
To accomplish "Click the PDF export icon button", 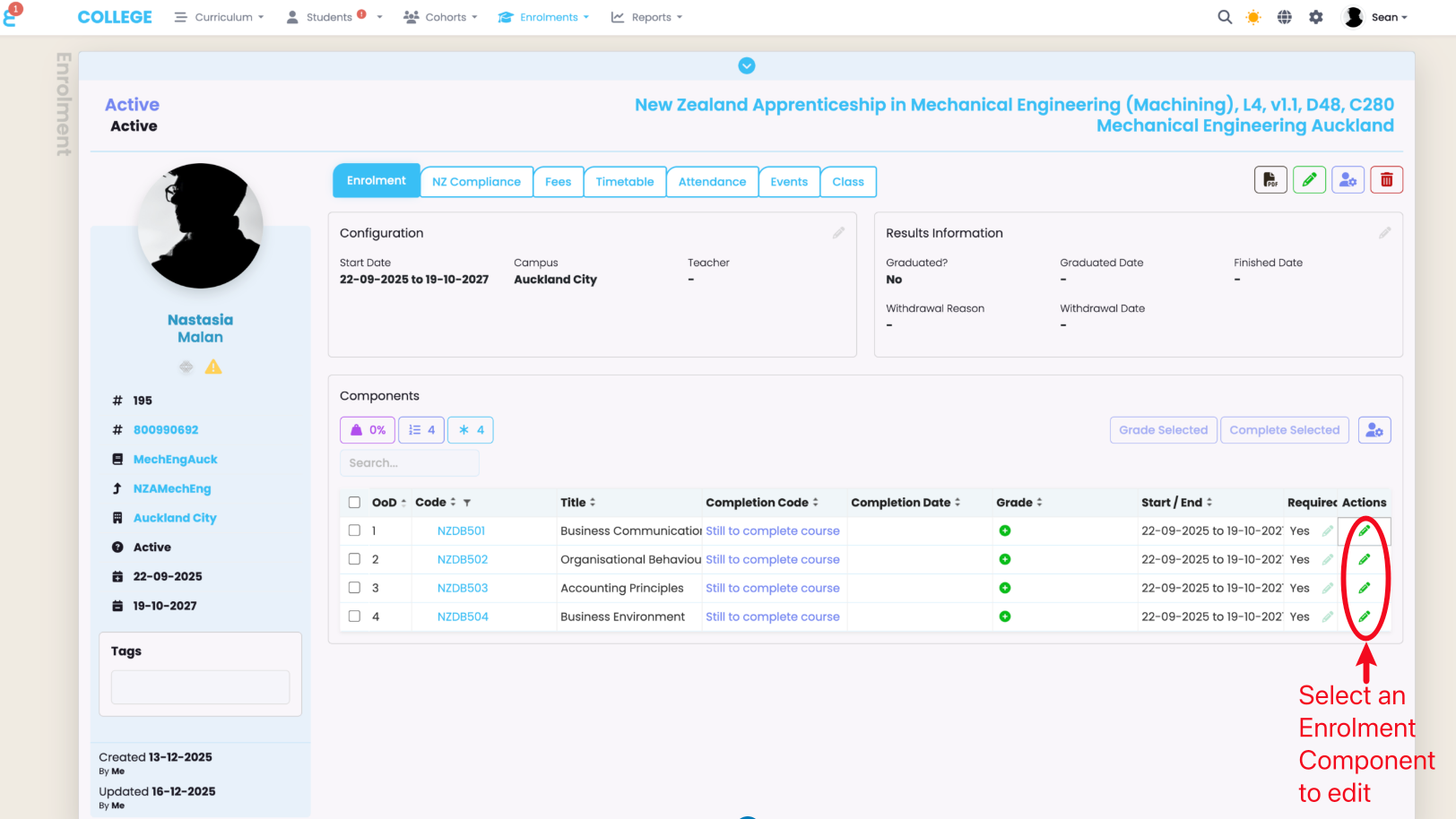I will coord(1270,180).
